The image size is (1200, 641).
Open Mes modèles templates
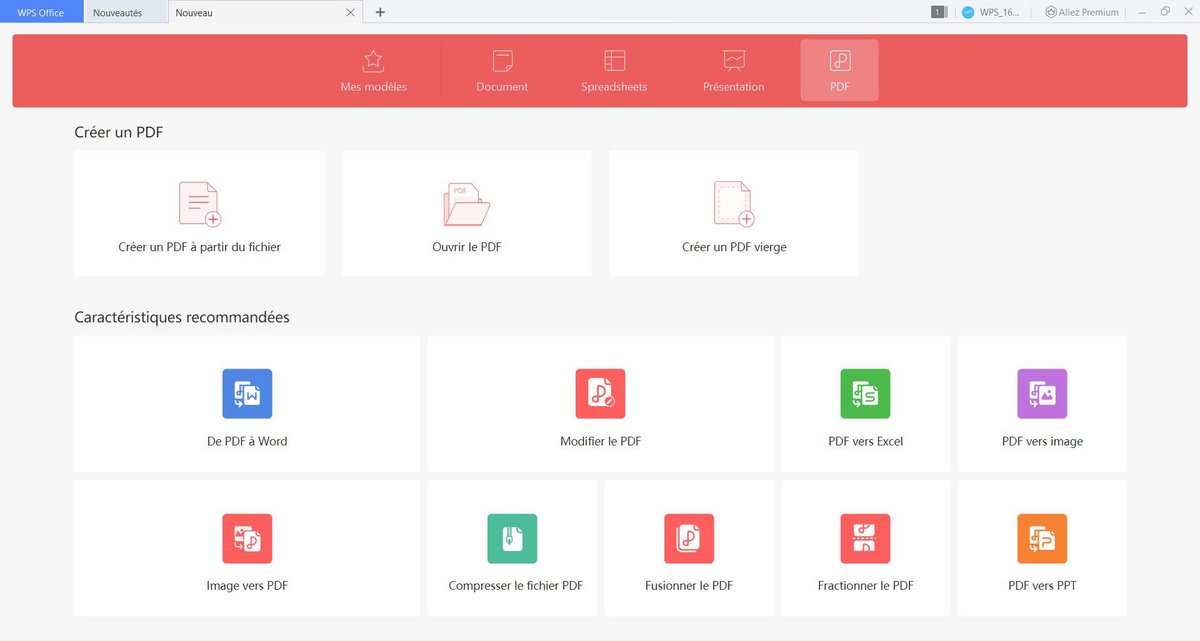point(373,70)
